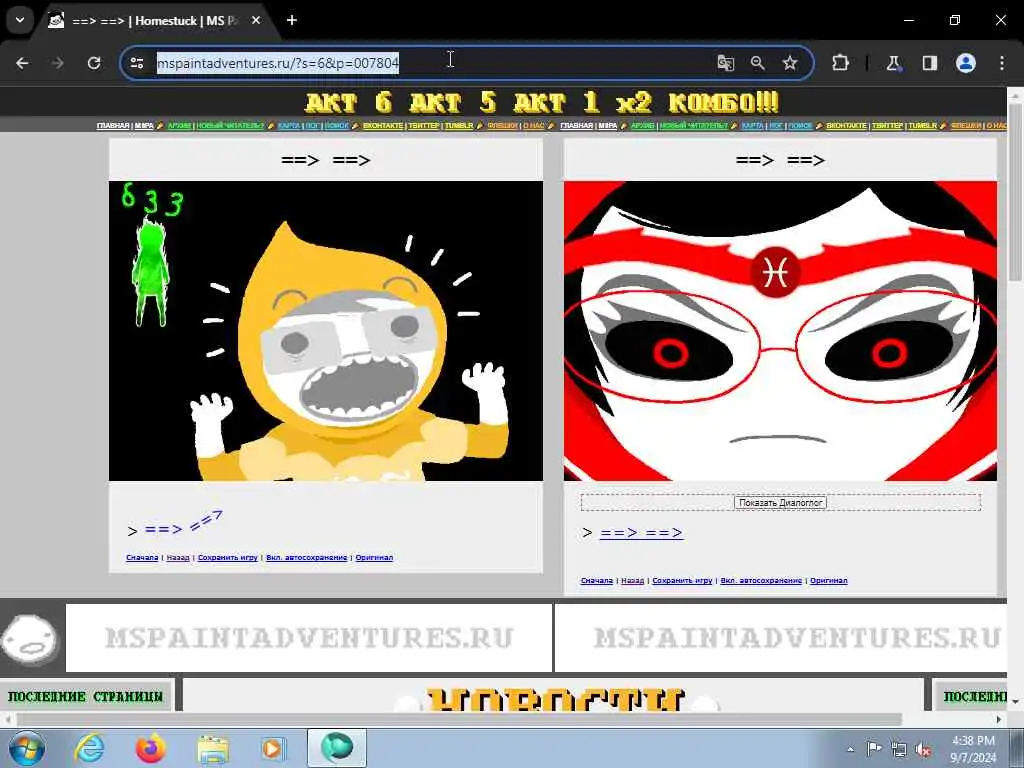The image size is (1024, 768).
Task: Click the green glowing figure sprite
Action: [x=150, y=273]
